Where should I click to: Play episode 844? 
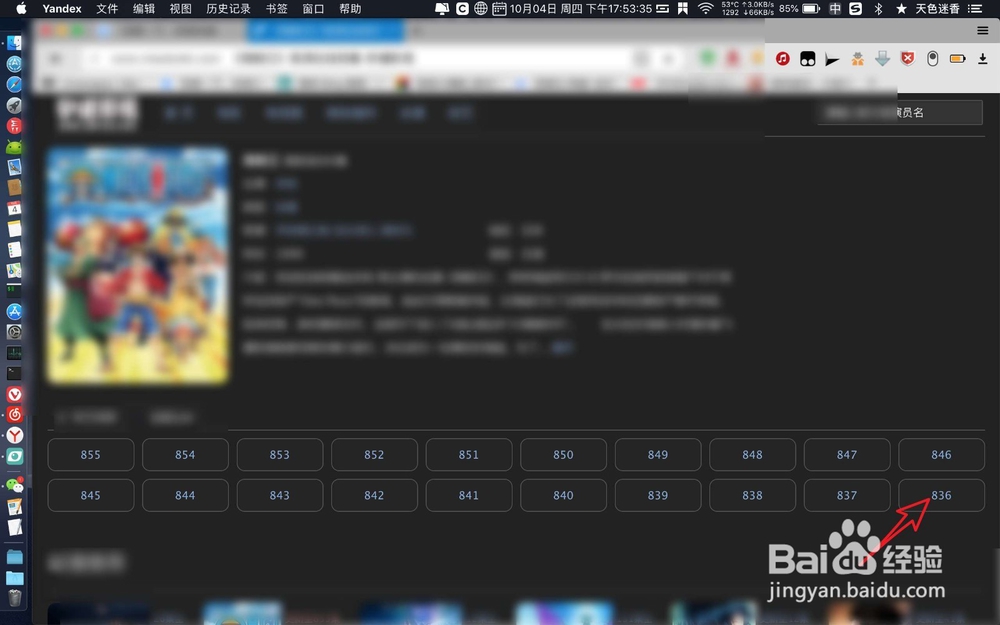pos(185,495)
